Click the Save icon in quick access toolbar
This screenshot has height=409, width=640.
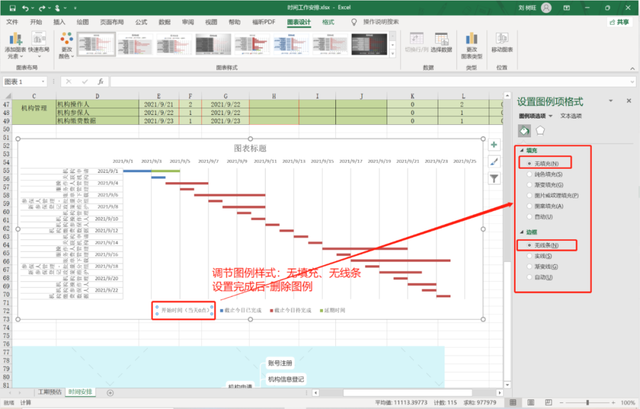[x=12, y=8]
